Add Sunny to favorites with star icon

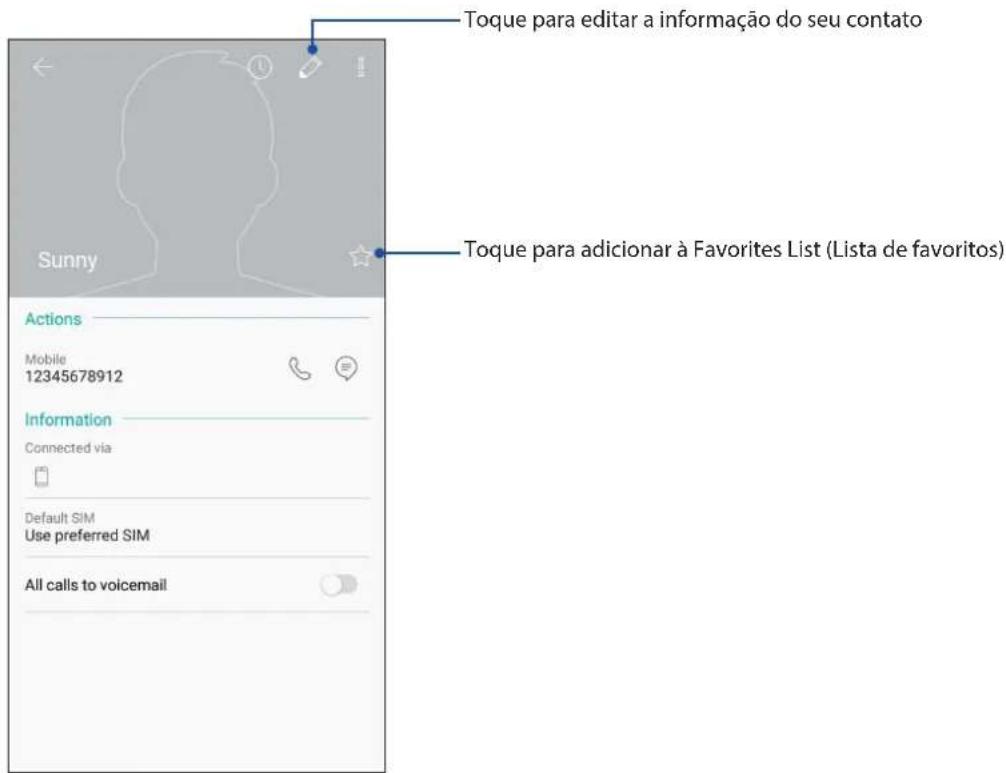click(360, 256)
